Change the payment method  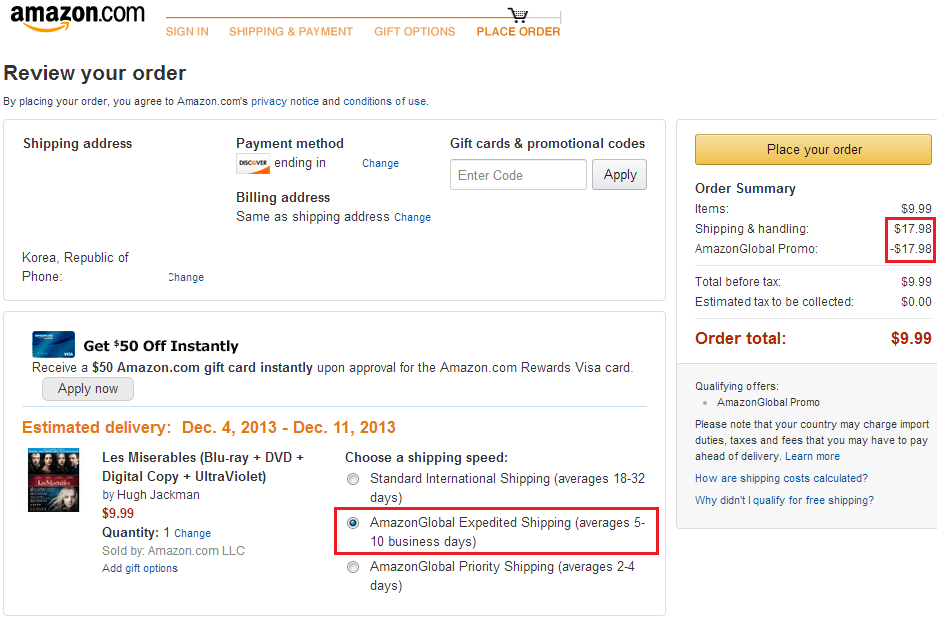pyautogui.click(x=380, y=164)
